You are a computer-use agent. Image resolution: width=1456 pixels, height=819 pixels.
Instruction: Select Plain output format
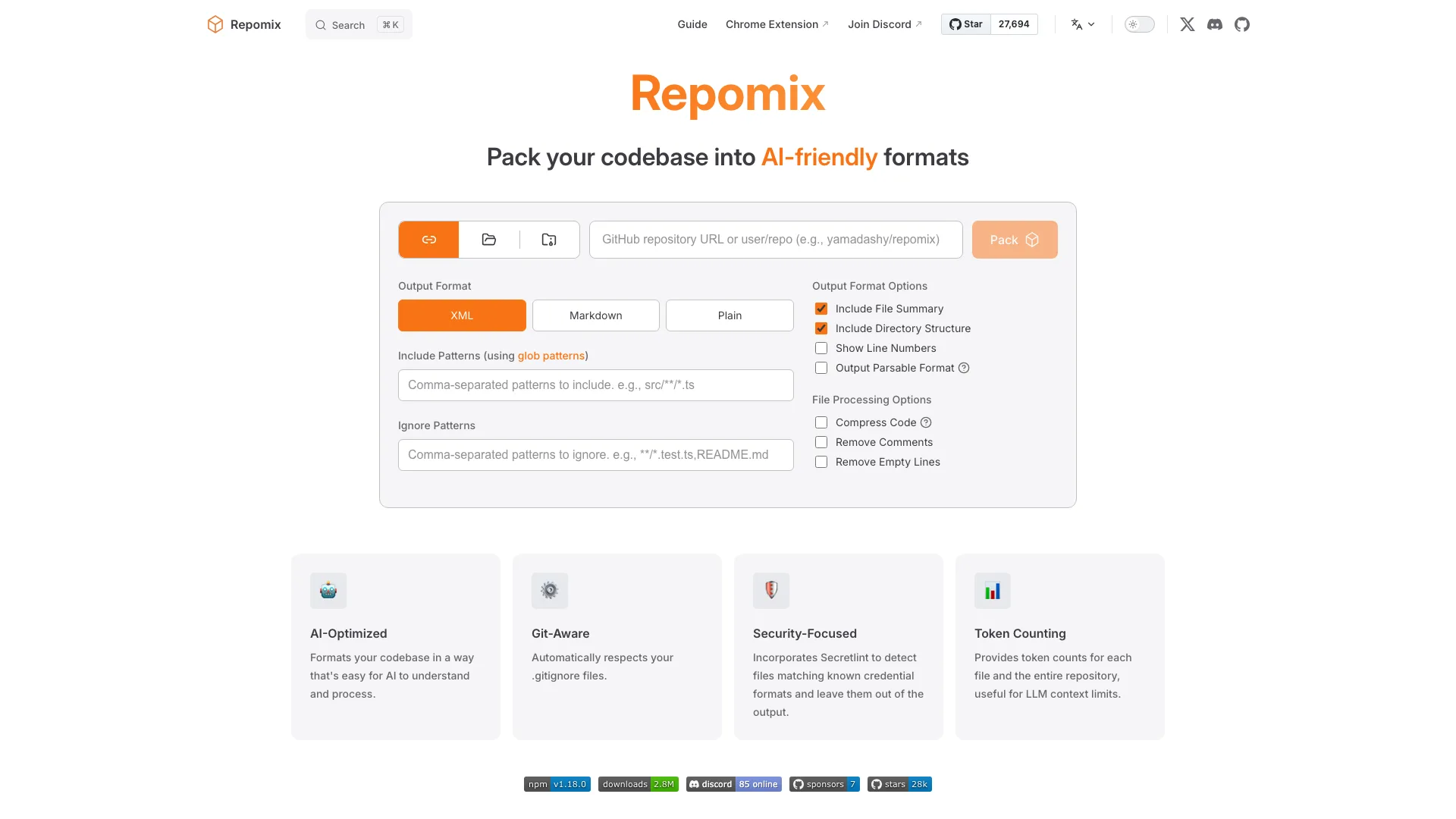coord(730,315)
